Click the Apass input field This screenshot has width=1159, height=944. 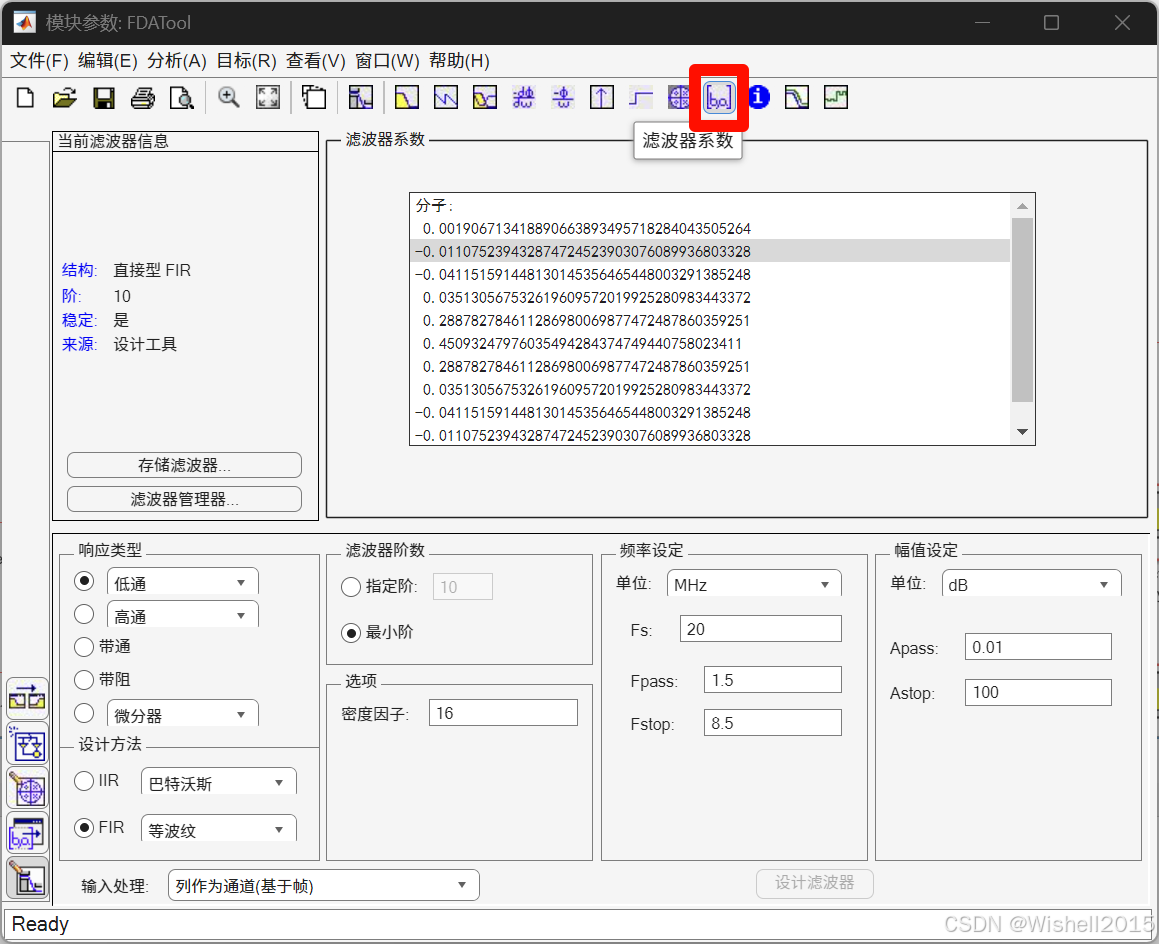(1038, 647)
